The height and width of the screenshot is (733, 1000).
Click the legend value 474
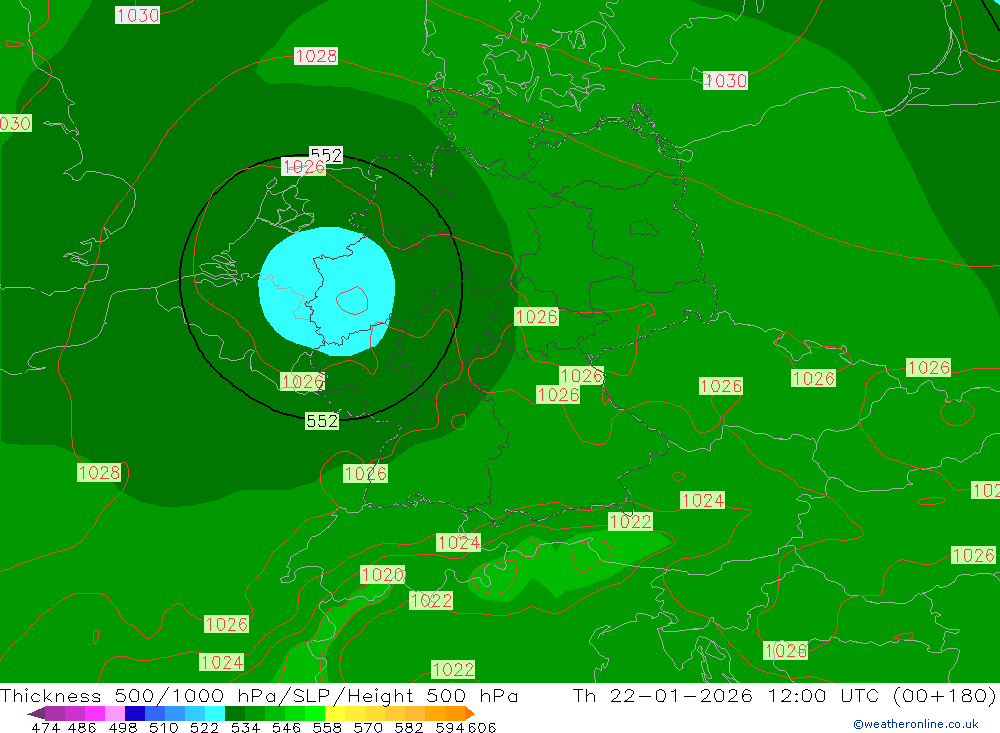[x=45, y=727]
